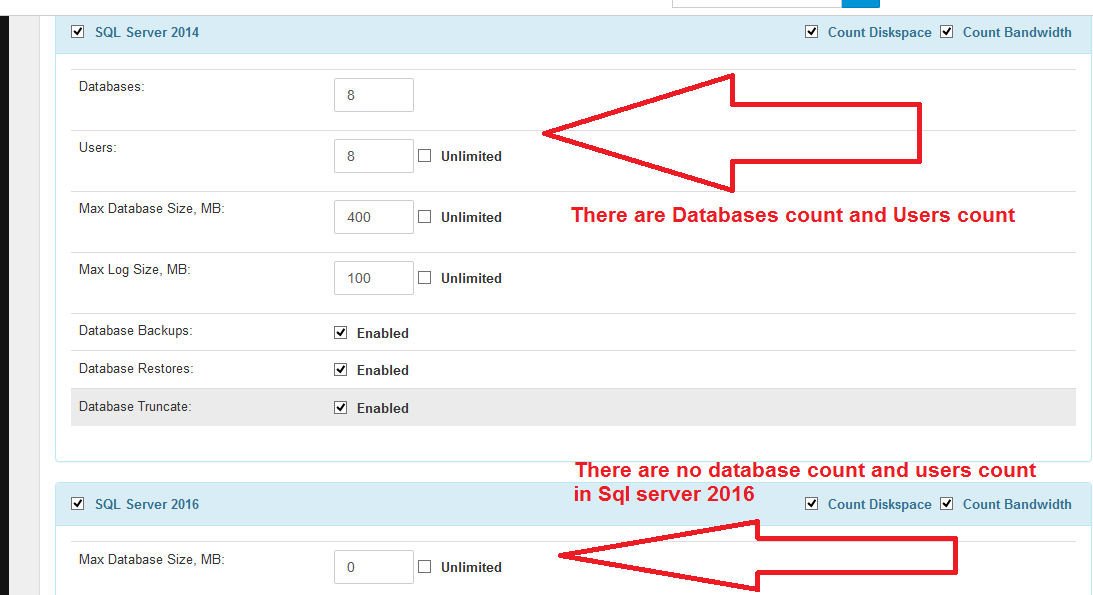Click the Max Log Size field
The width and height of the screenshot is (1093, 595).
374,278
